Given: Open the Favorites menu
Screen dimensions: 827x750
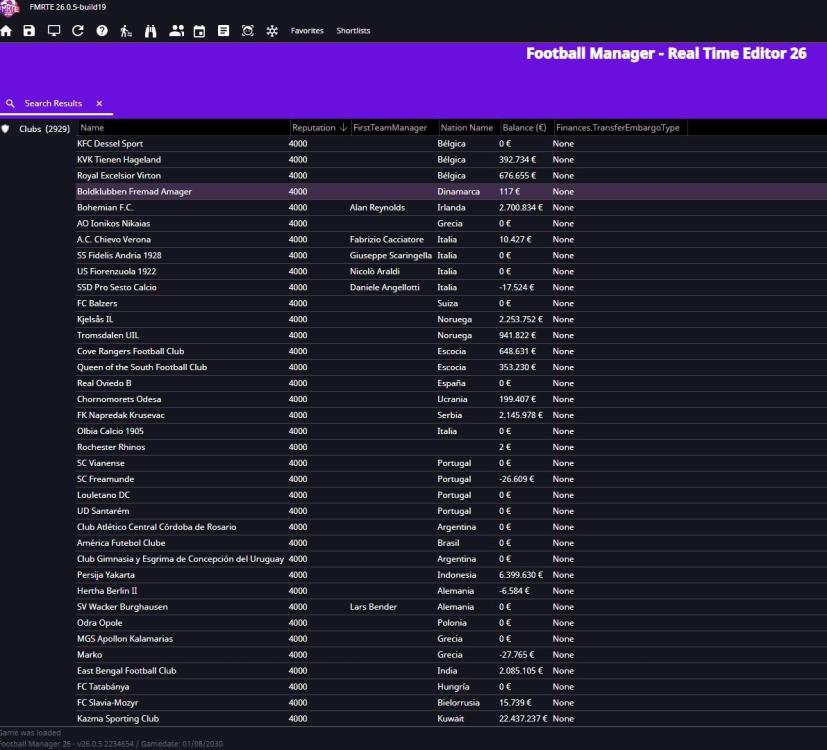Looking at the screenshot, I should (x=307, y=31).
